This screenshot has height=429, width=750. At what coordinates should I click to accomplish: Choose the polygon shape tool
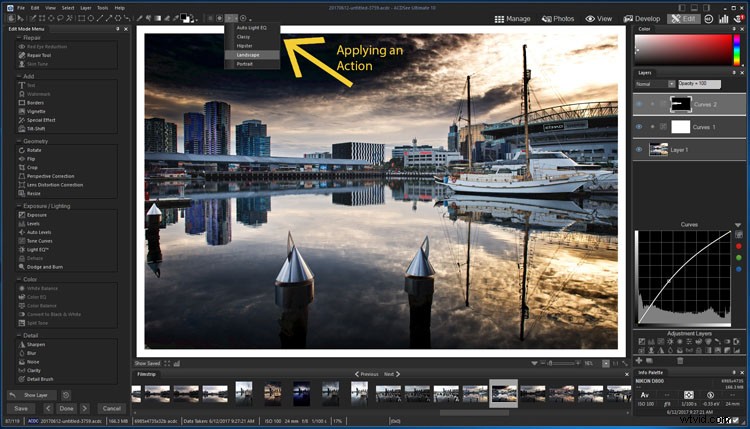click(118, 18)
